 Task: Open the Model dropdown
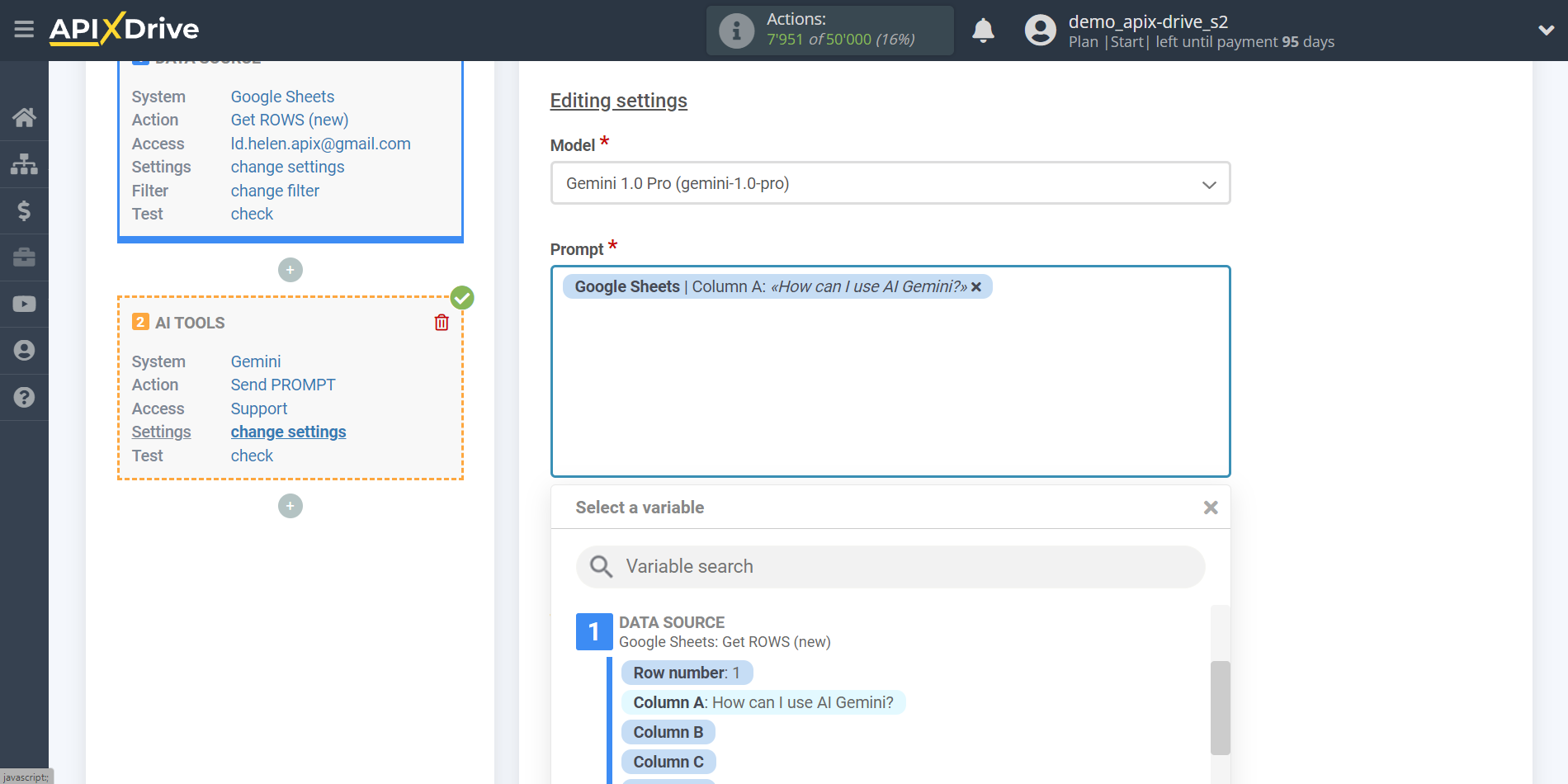(x=890, y=183)
